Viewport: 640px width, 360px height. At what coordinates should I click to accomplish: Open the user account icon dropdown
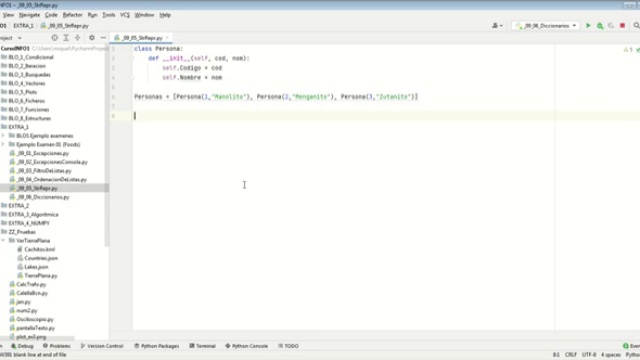point(497,26)
